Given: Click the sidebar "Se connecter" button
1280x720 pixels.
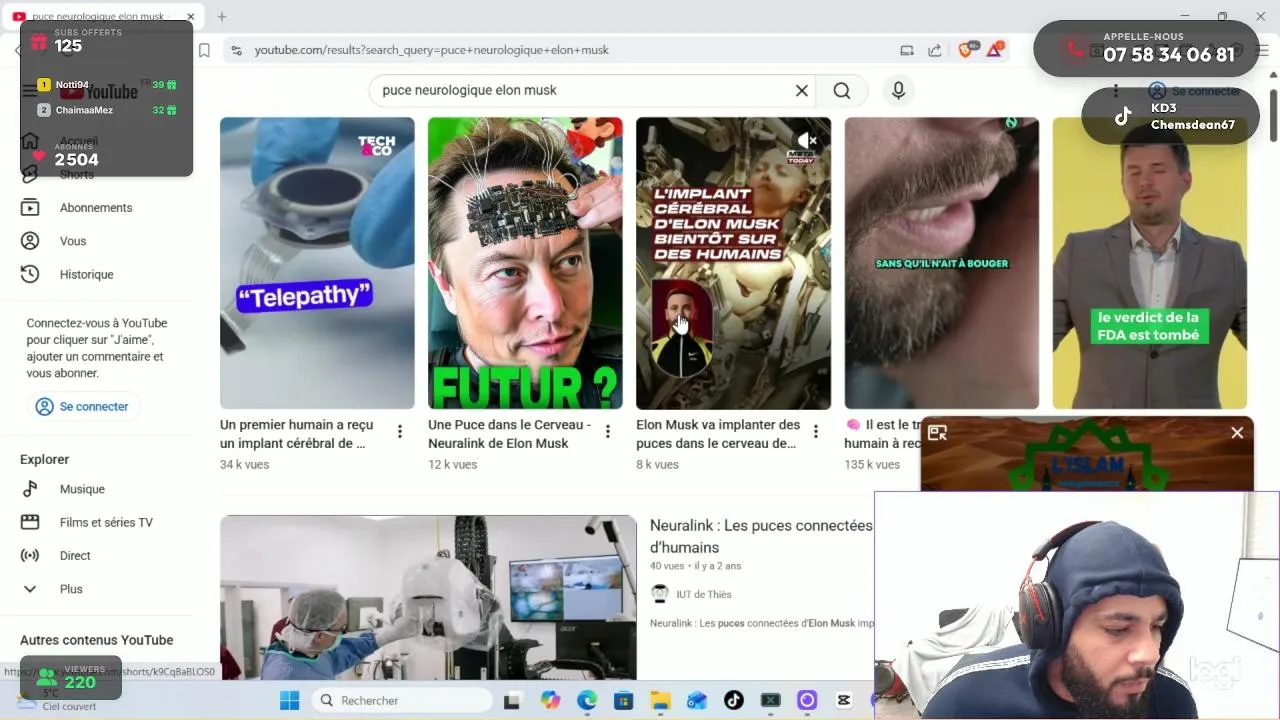Looking at the screenshot, I should (x=83, y=407).
